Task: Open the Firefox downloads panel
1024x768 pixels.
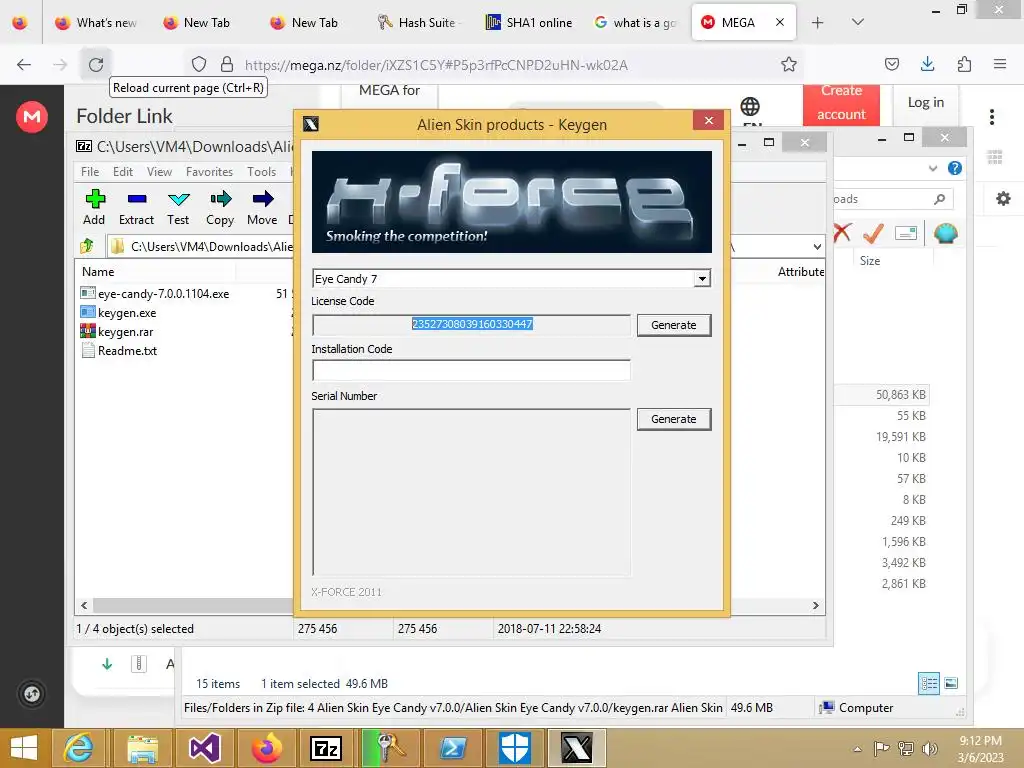Action: [x=927, y=64]
